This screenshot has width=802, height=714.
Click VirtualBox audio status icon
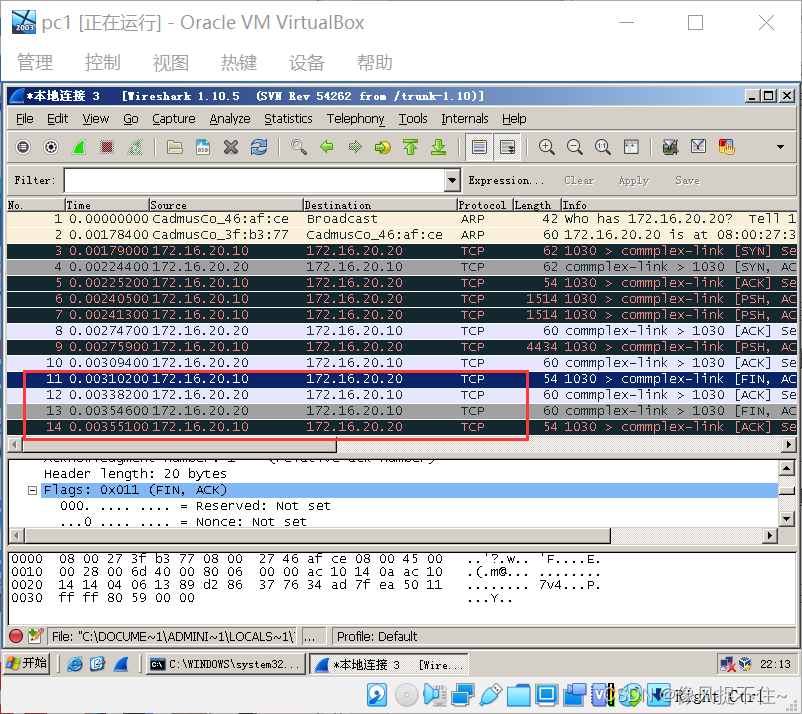(434, 695)
